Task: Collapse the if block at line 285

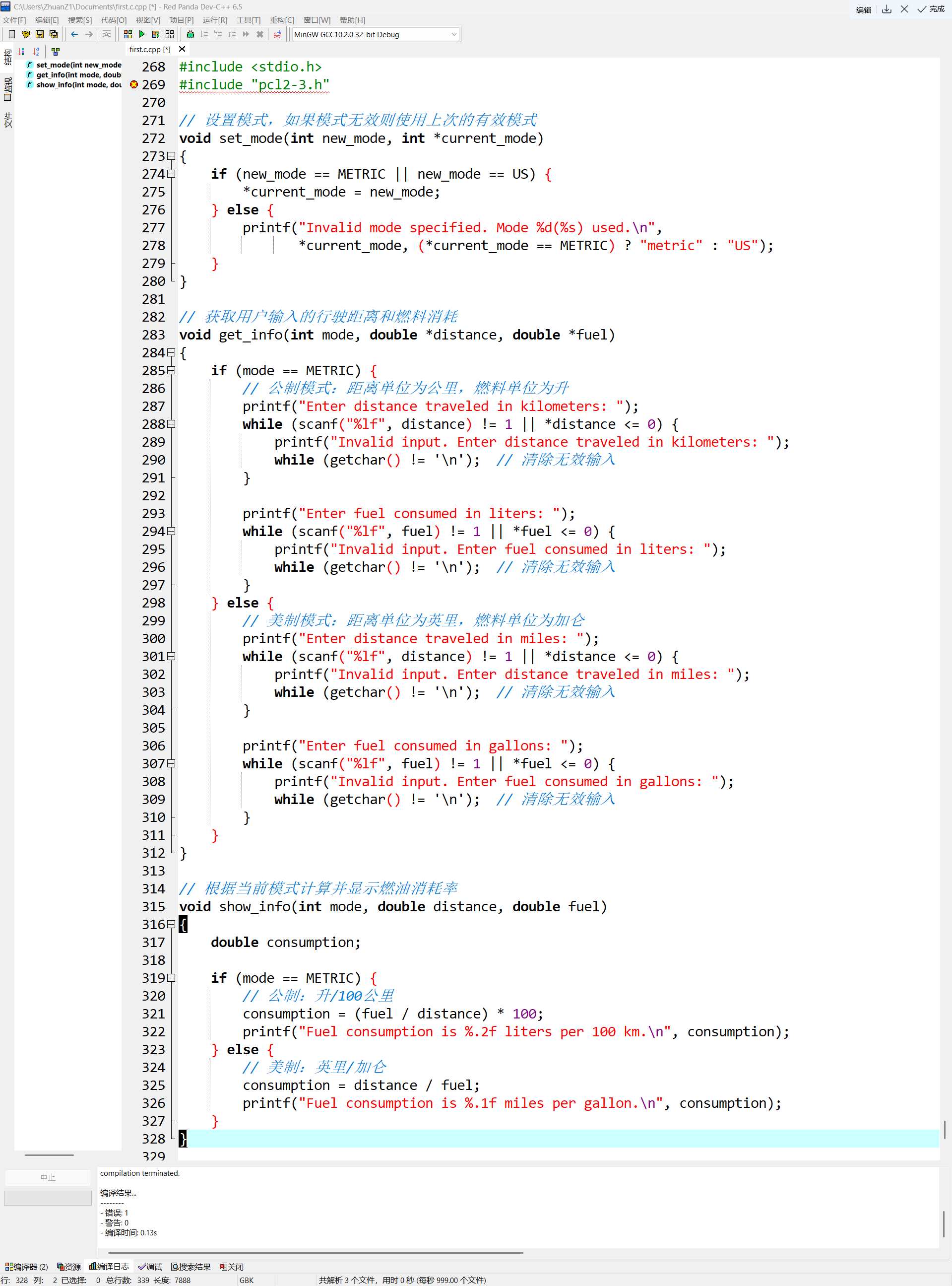Action: [171, 371]
